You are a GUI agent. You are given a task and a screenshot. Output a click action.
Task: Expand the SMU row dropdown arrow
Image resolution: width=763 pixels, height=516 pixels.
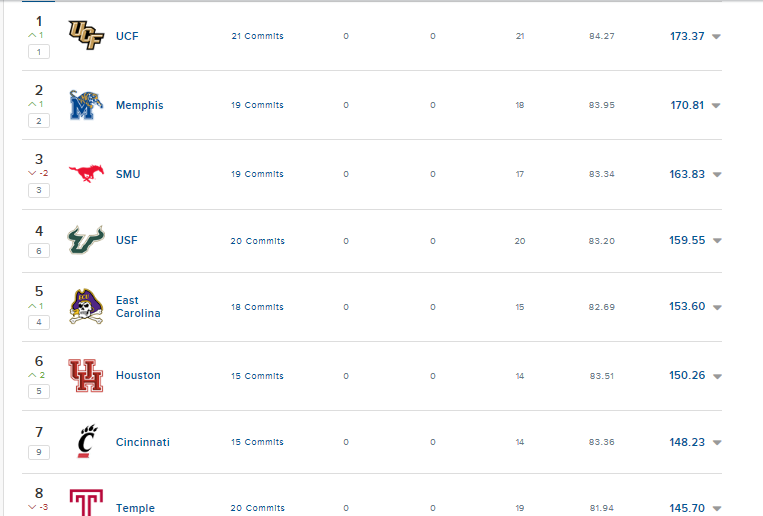pyautogui.click(x=716, y=175)
